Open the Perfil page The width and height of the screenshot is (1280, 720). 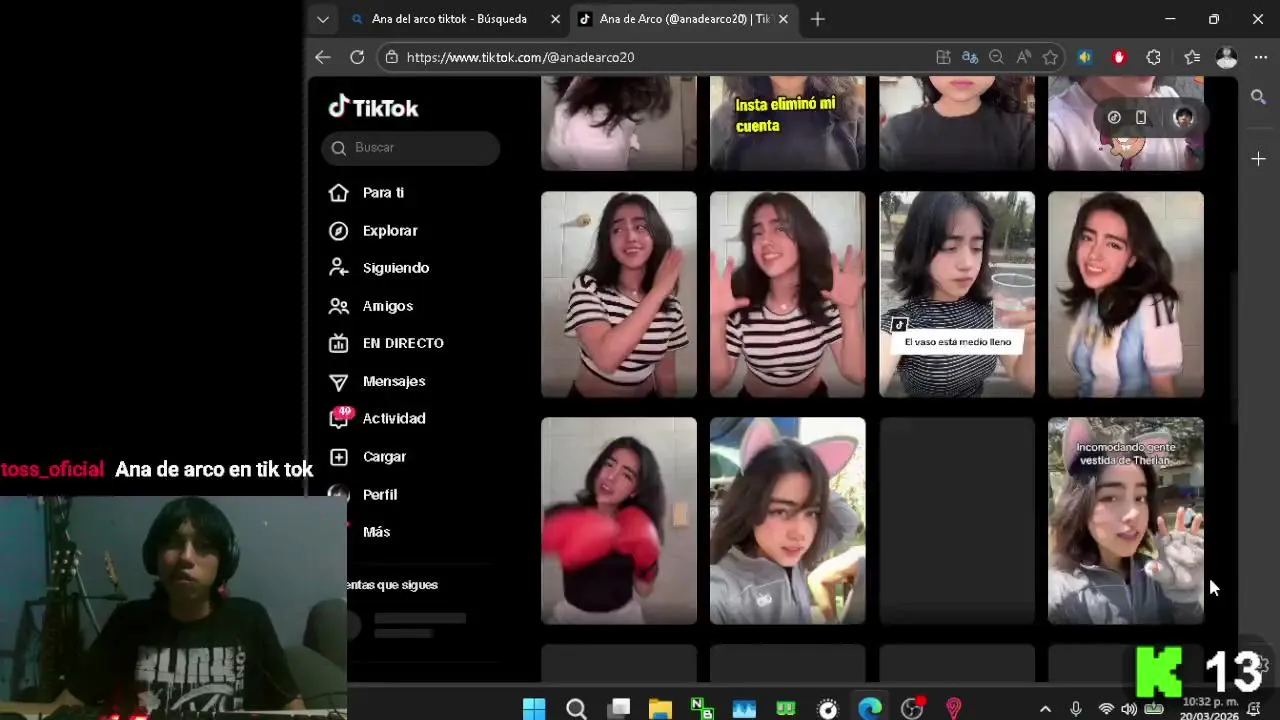pos(380,495)
